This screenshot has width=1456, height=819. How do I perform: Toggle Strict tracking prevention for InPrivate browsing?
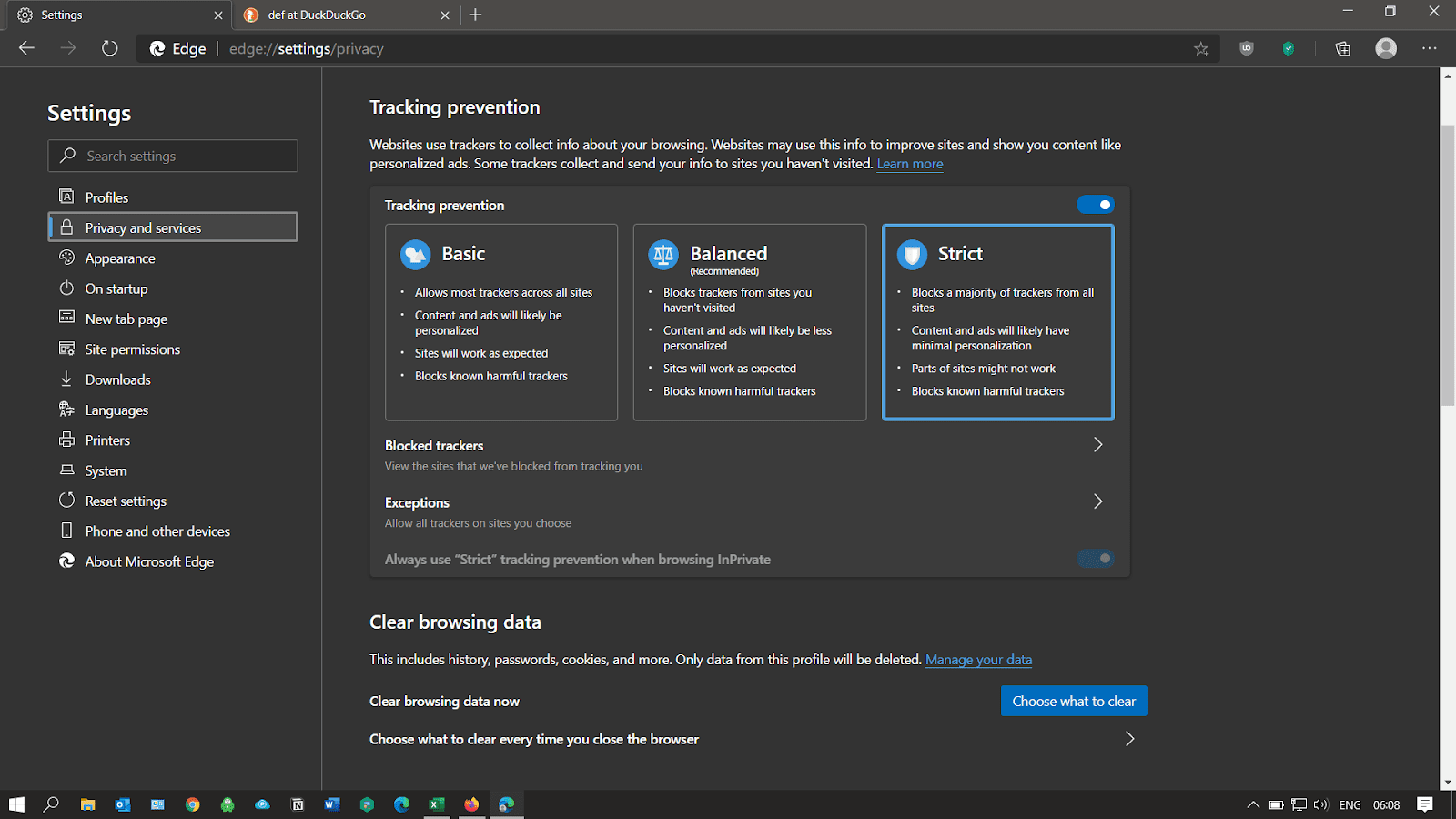pyautogui.click(x=1096, y=559)
